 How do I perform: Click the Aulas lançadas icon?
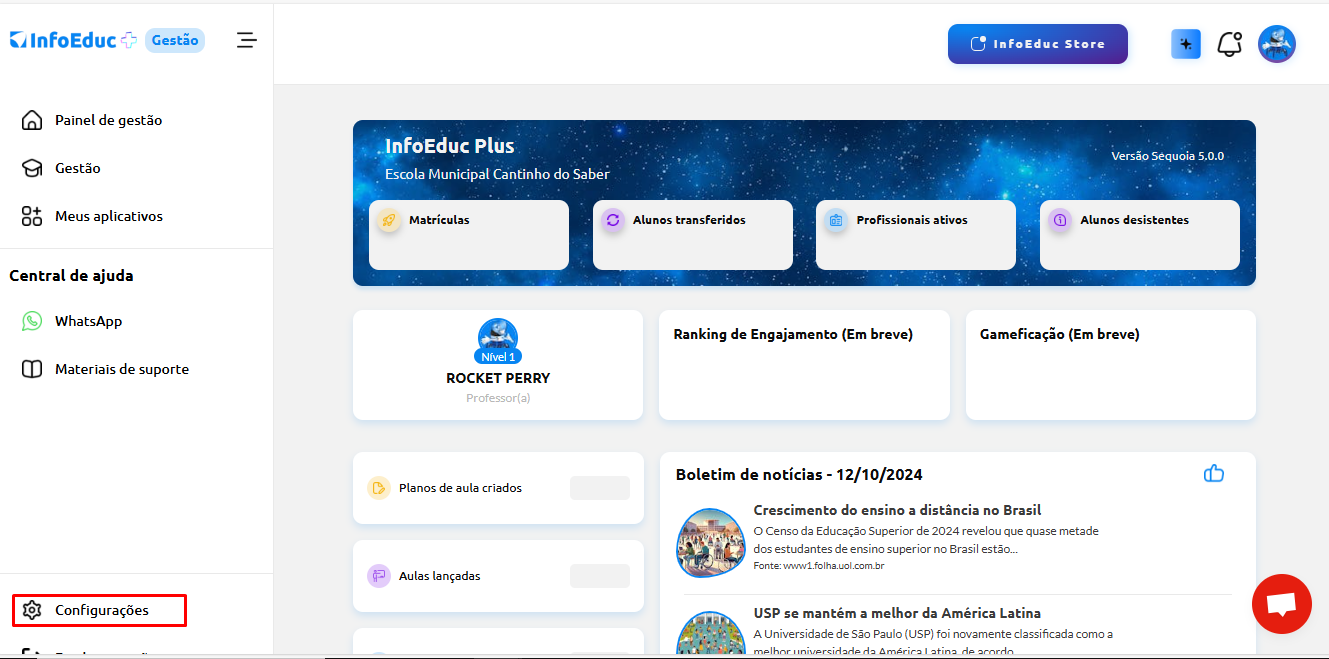(x=379, y=576)
